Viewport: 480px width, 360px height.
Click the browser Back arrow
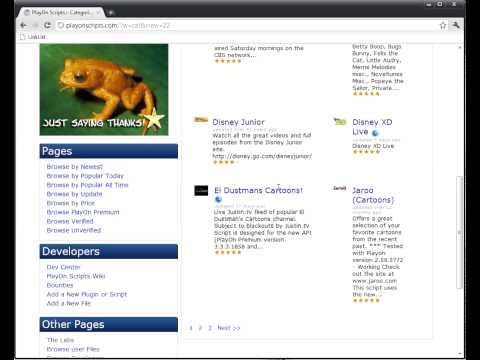coord(24,25)
